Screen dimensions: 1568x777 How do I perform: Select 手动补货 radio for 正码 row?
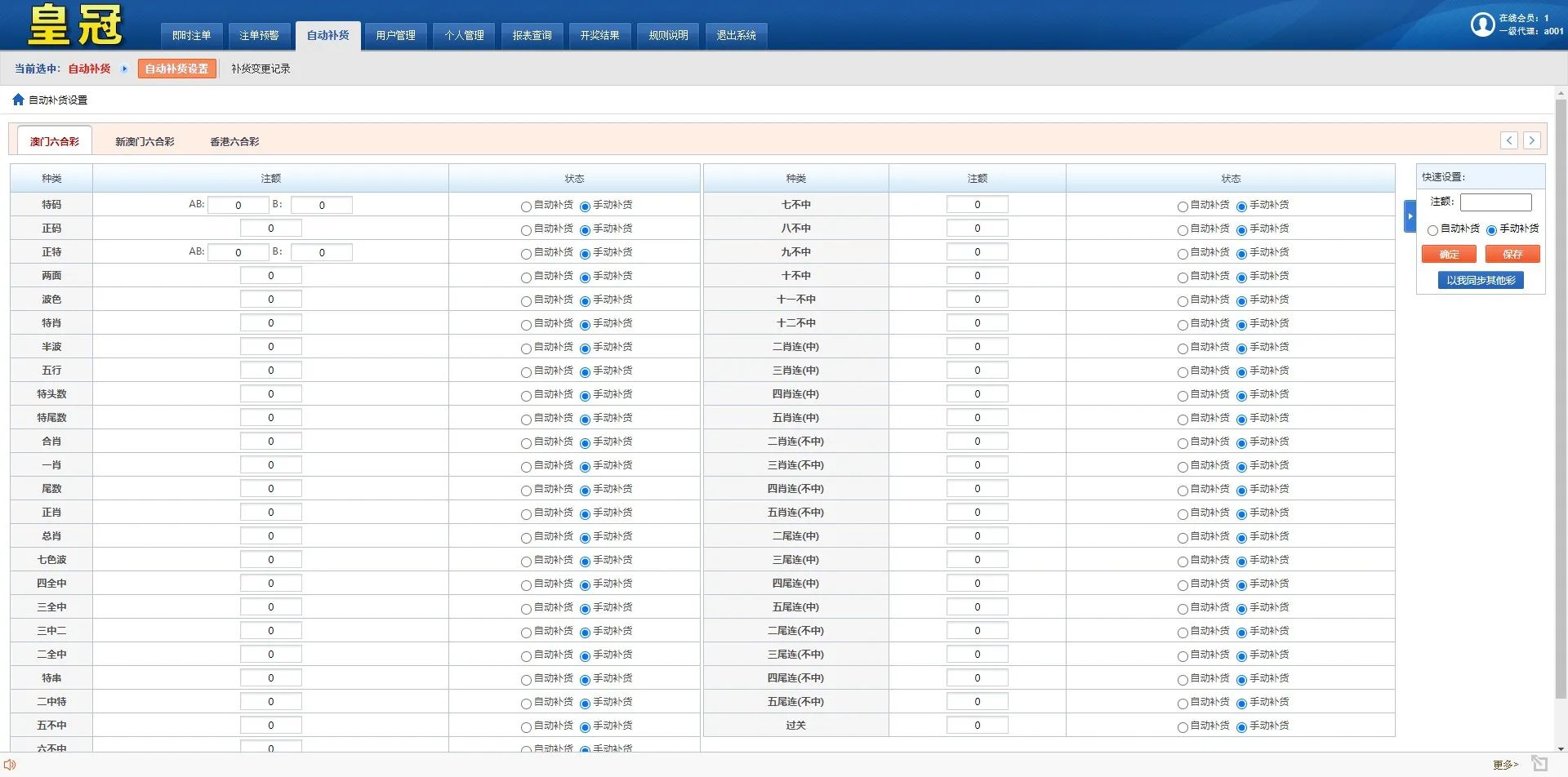[x=585, y=230]
